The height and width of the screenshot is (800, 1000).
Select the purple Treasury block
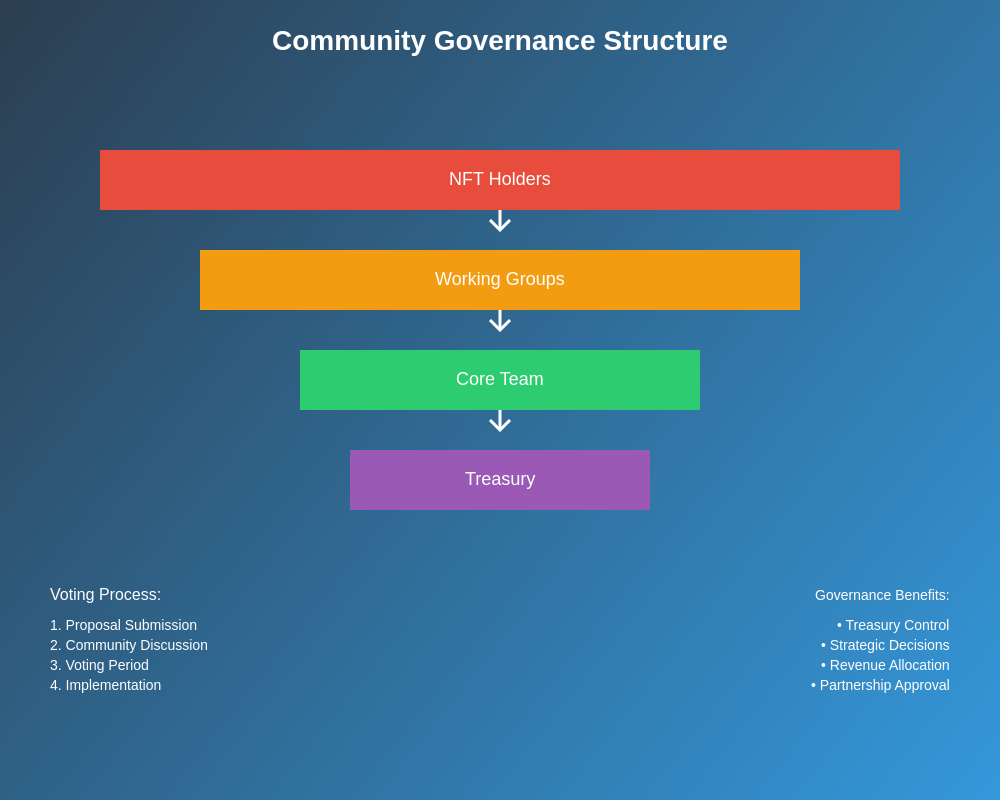coord(500,480)
